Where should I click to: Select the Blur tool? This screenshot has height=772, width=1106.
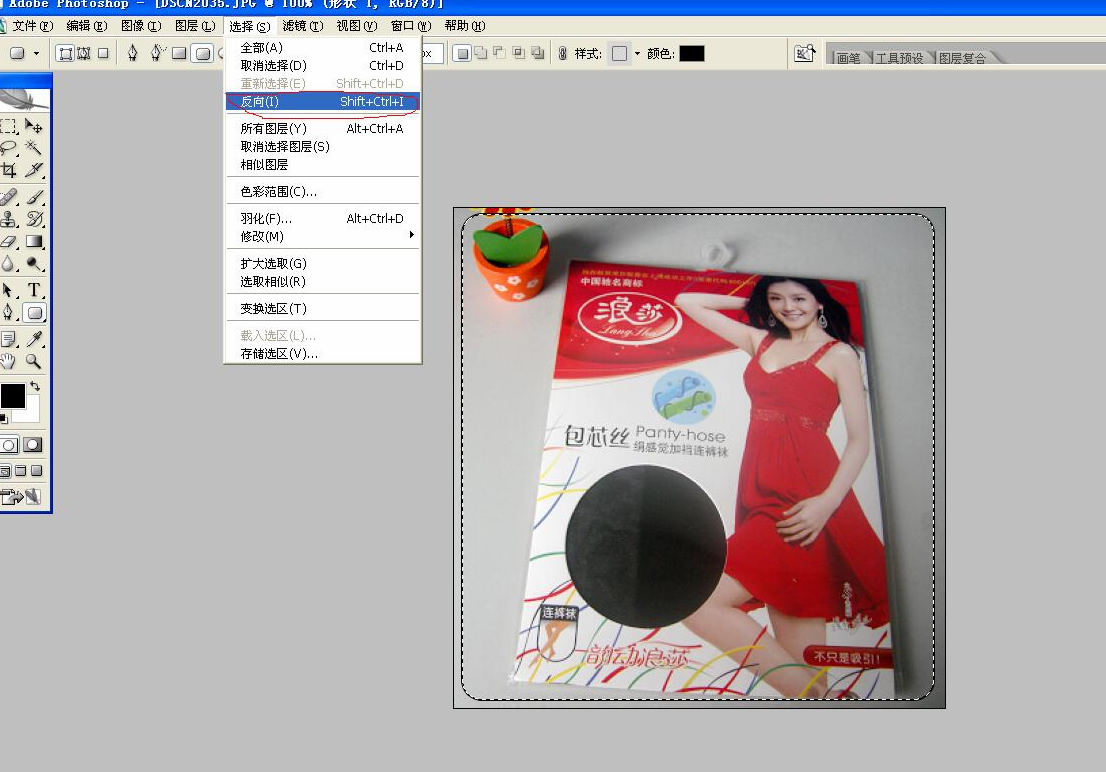[8, 264]
